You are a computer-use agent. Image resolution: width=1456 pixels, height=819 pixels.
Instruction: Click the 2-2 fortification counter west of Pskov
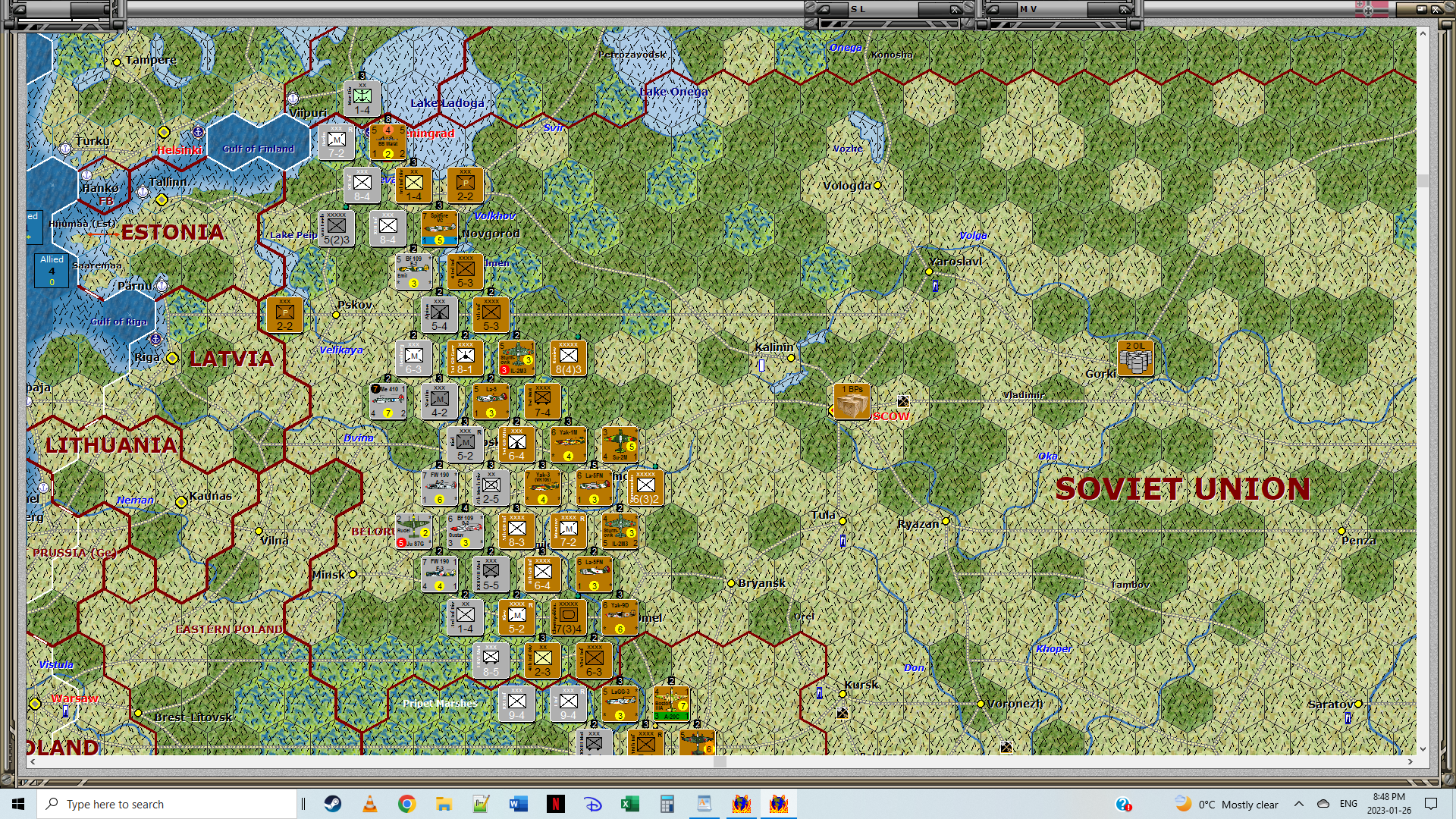284,315
